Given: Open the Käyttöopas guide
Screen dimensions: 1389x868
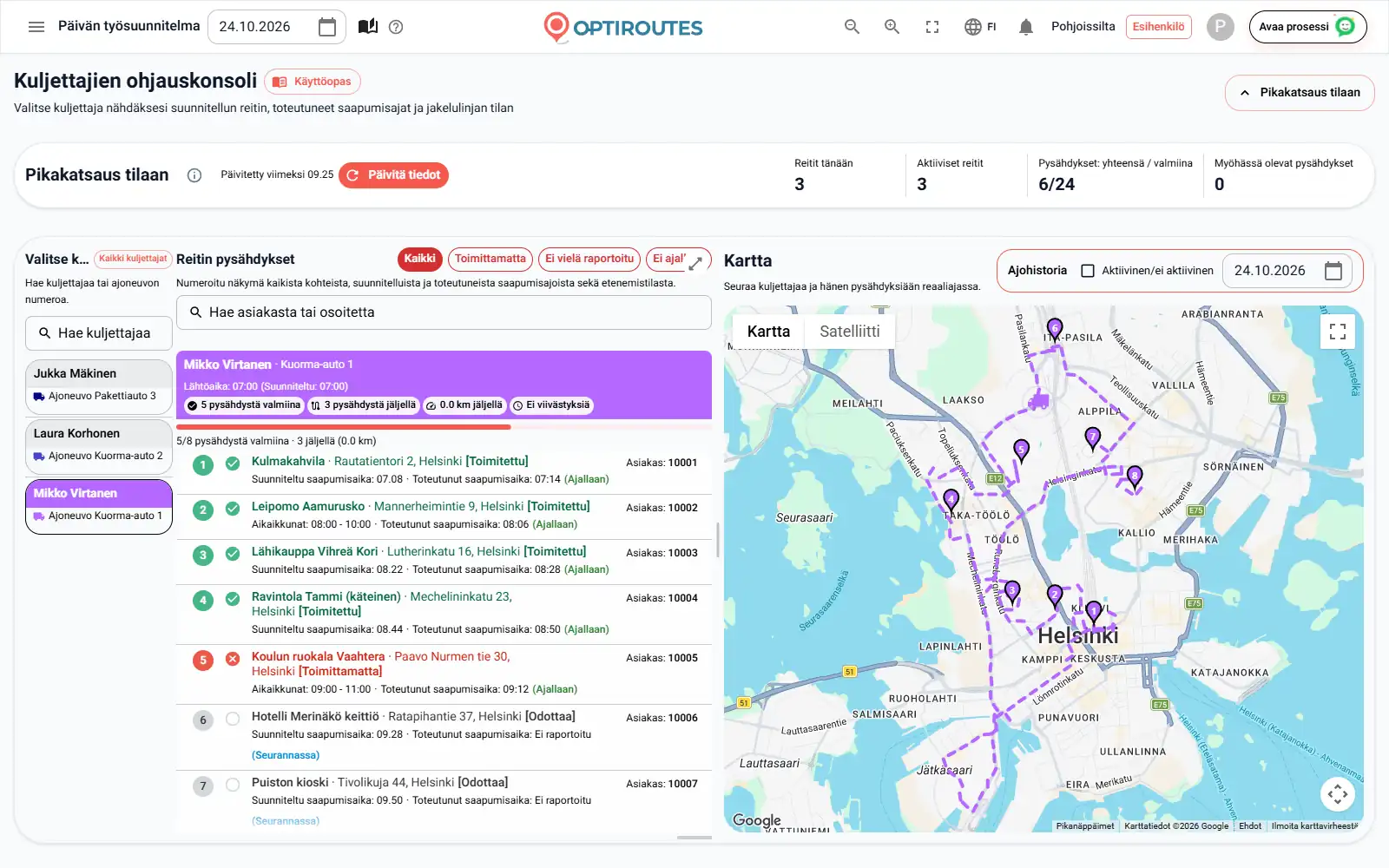Looking at the screenshot, I should pyautogui.click(x=313, y=82).
